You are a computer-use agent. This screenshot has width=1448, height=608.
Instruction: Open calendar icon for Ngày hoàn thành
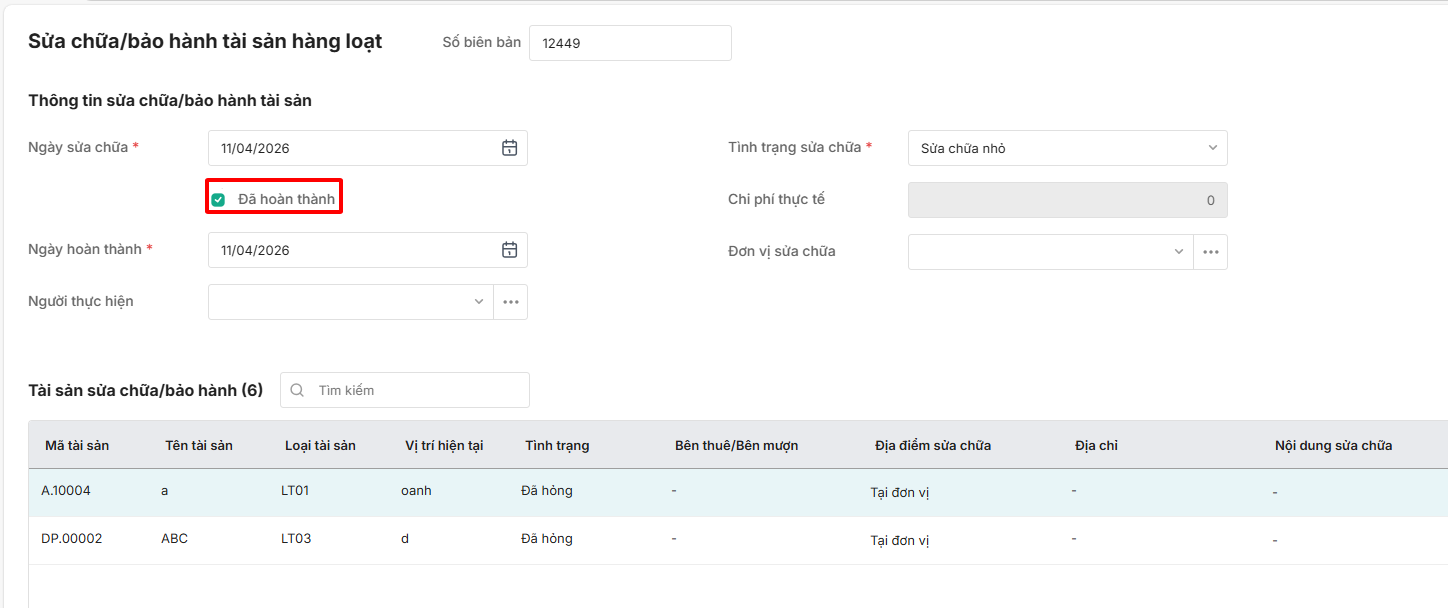(x=509, y=250)
